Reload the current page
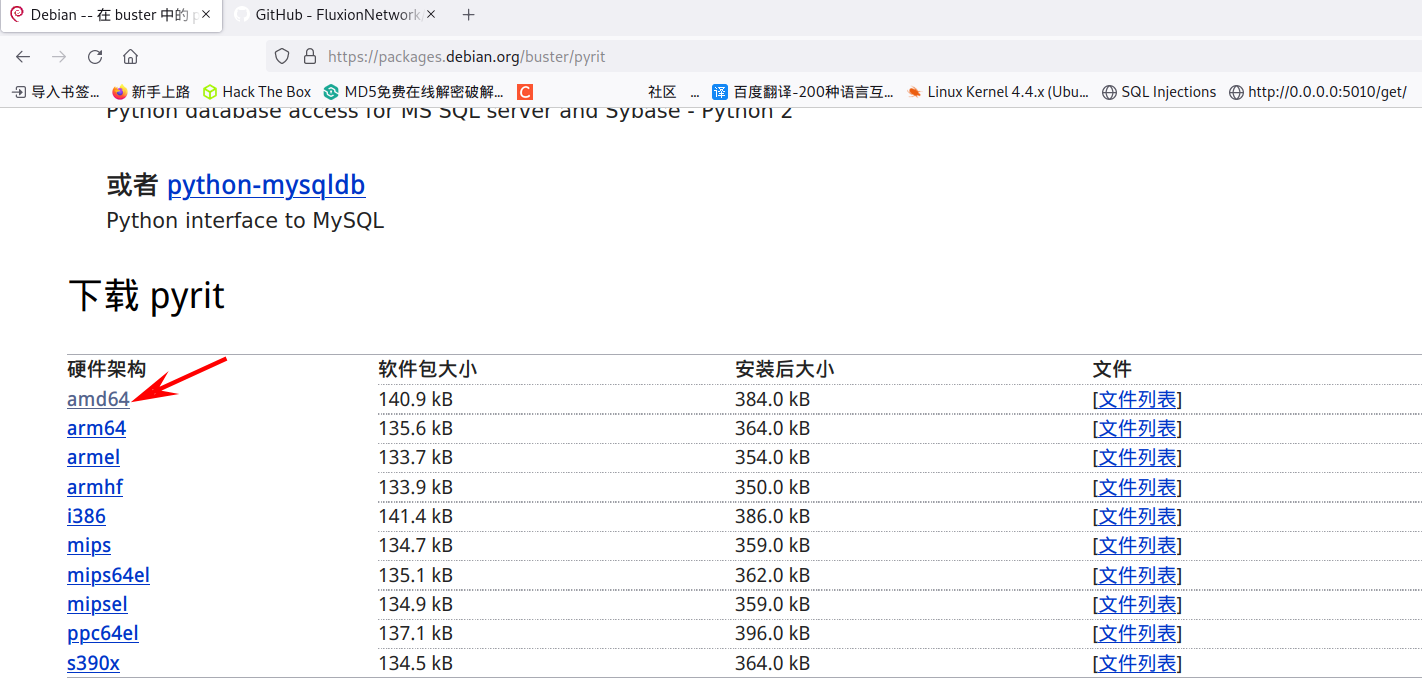This screenshot has width=1422, height=692. [x=96, y=57]
